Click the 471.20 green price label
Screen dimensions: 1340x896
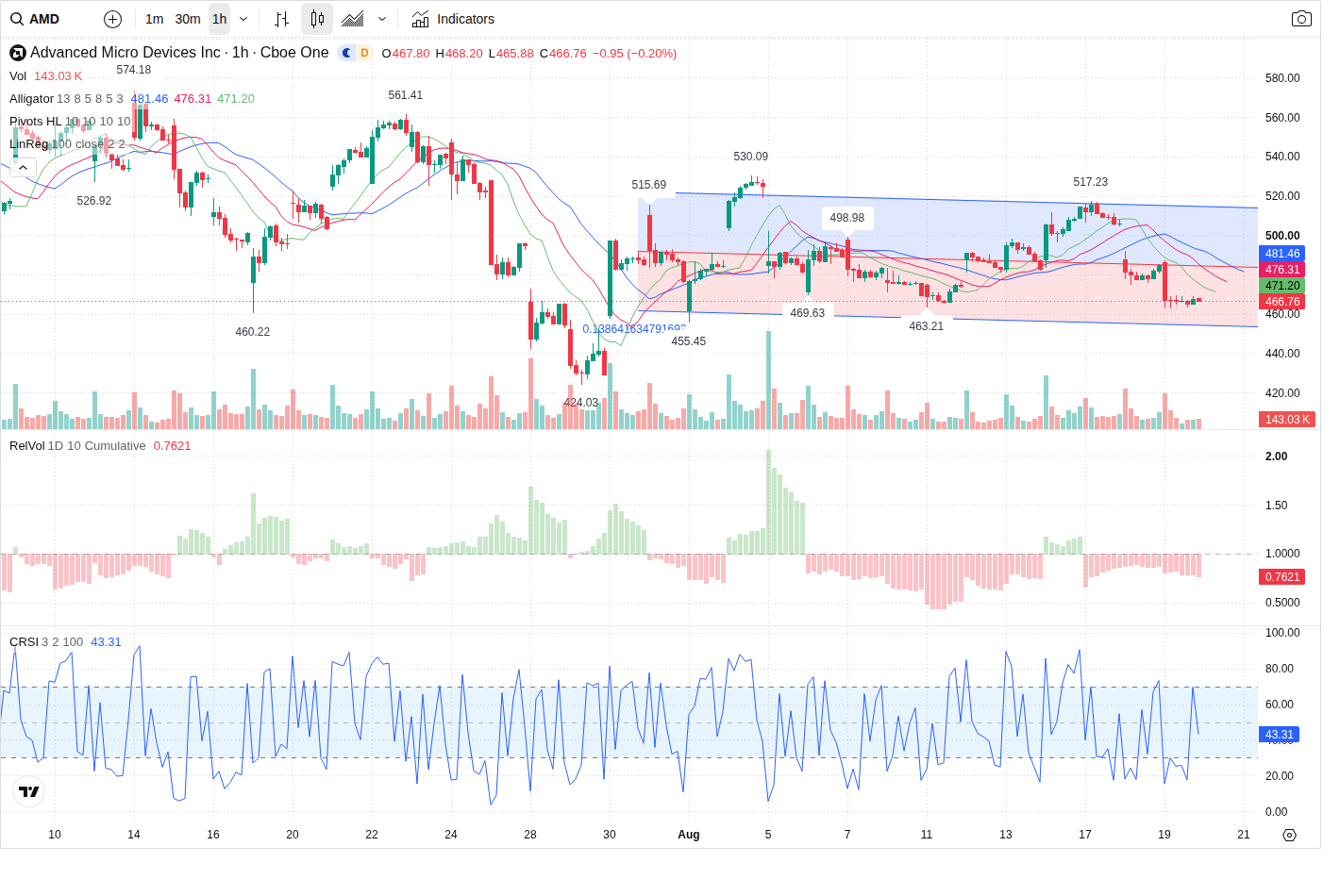pos(1281,286)
